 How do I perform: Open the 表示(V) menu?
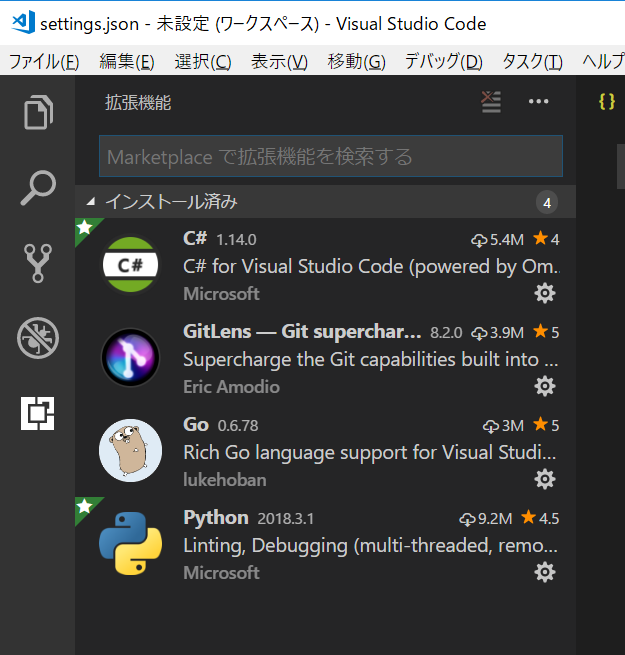(x=279, y=62)
